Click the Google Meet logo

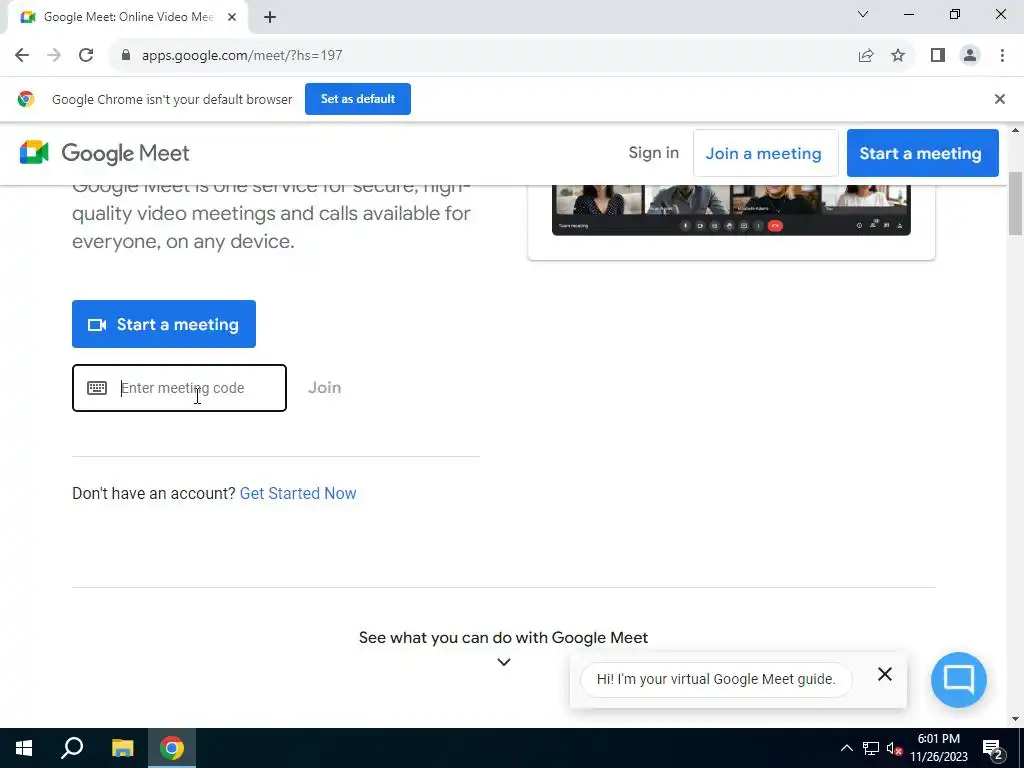coord(104,153)
